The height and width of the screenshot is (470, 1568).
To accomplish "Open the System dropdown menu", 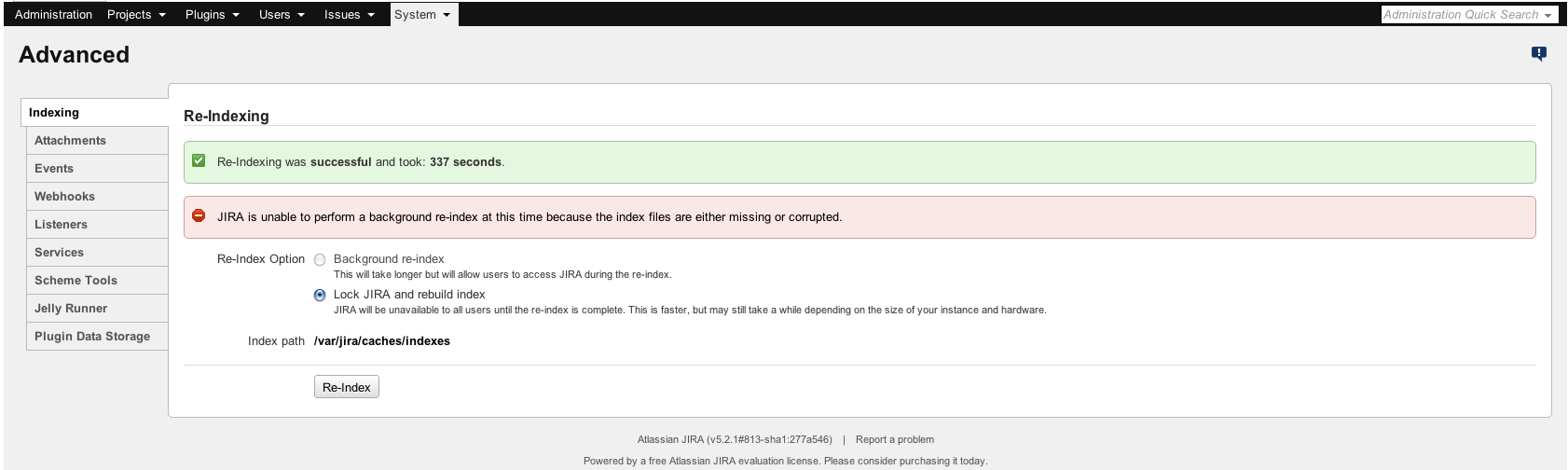I will click(423, 14).
